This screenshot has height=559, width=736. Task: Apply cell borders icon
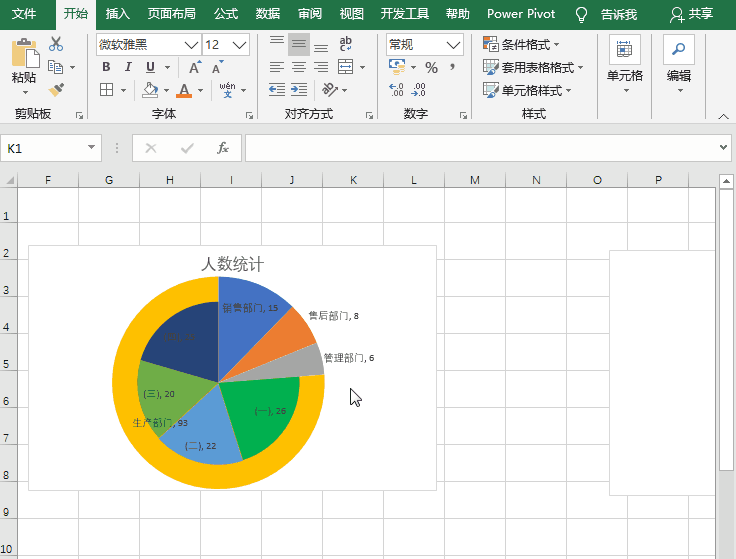point(107,90)
